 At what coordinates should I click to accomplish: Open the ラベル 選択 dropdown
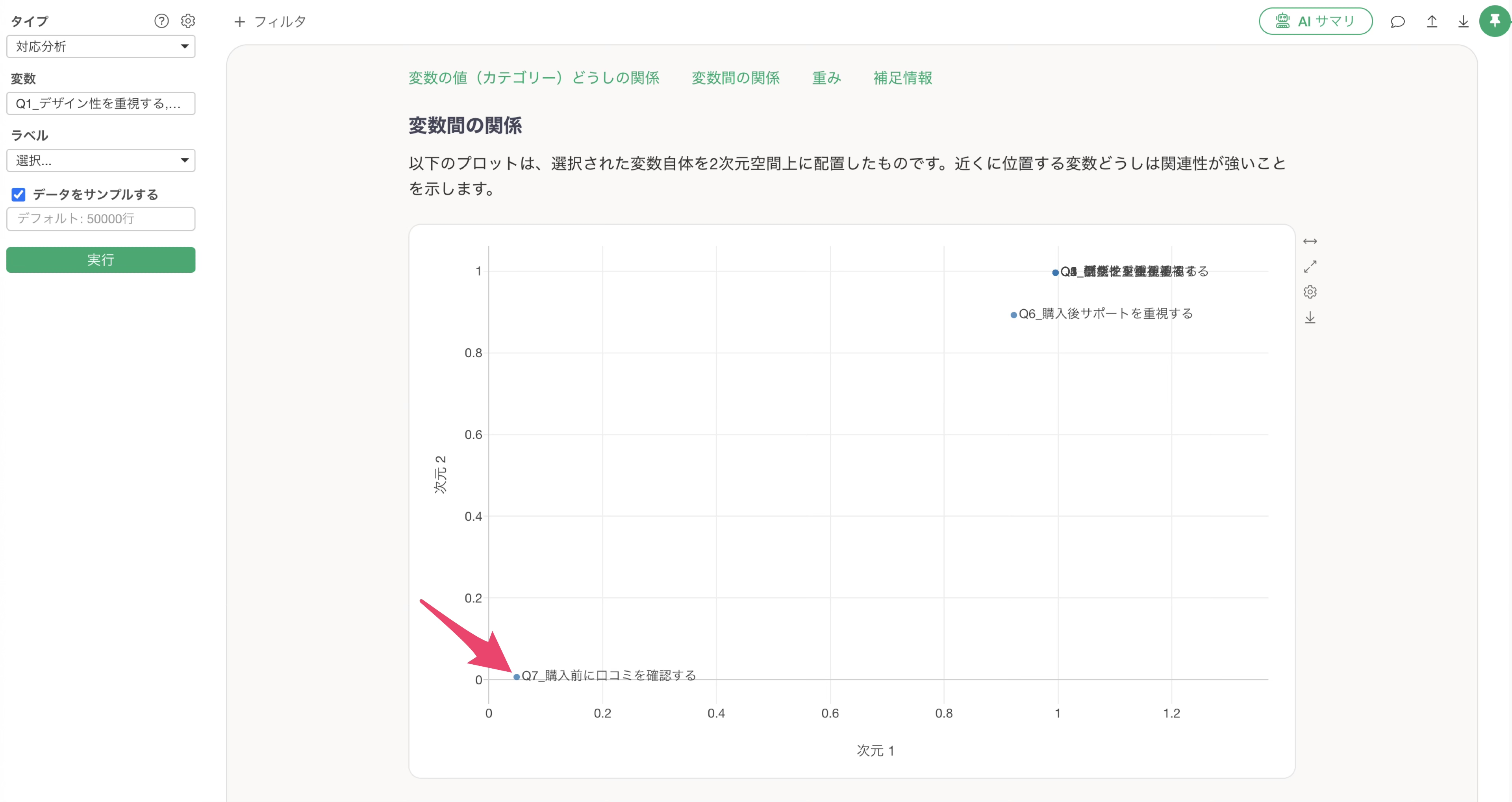[101, 160]
